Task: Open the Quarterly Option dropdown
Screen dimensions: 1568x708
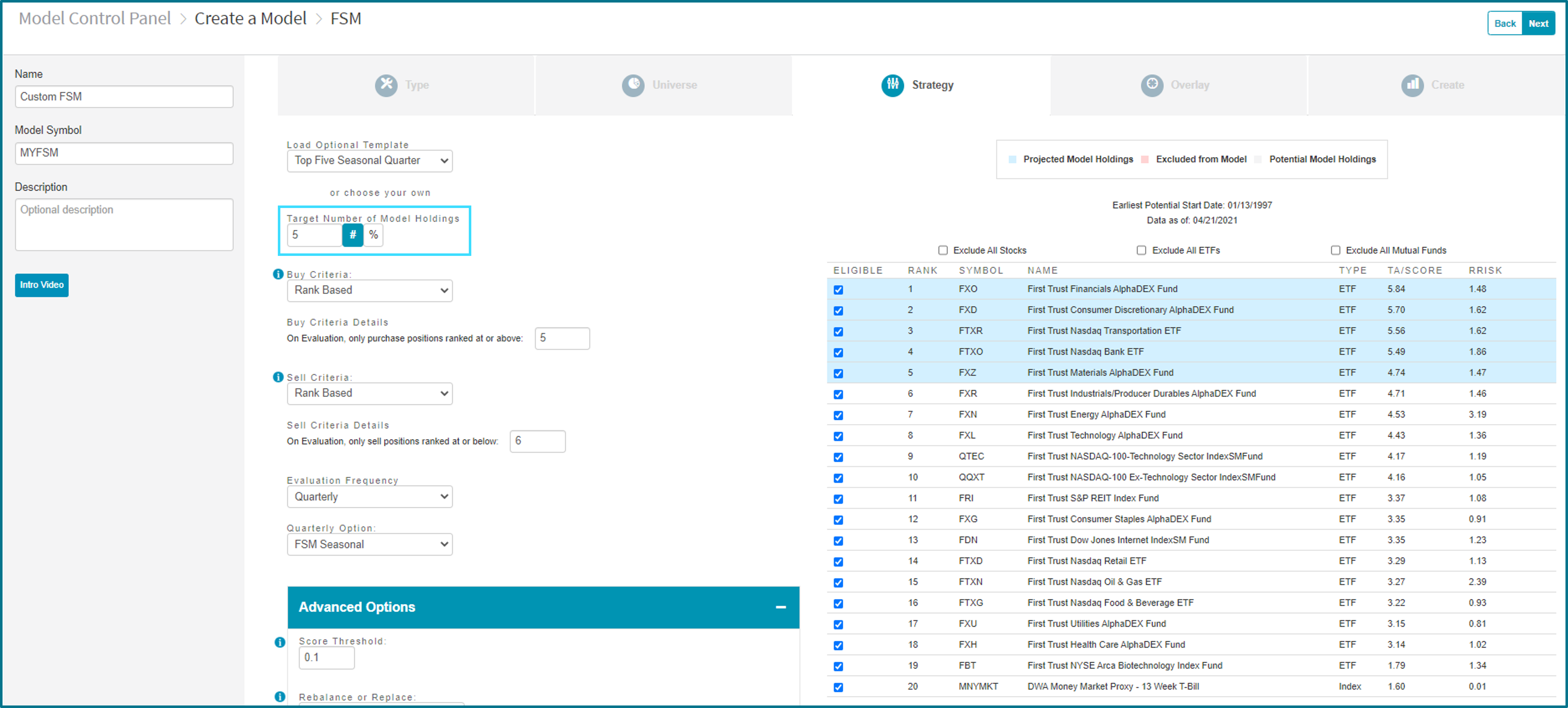Action: (369, 544)
